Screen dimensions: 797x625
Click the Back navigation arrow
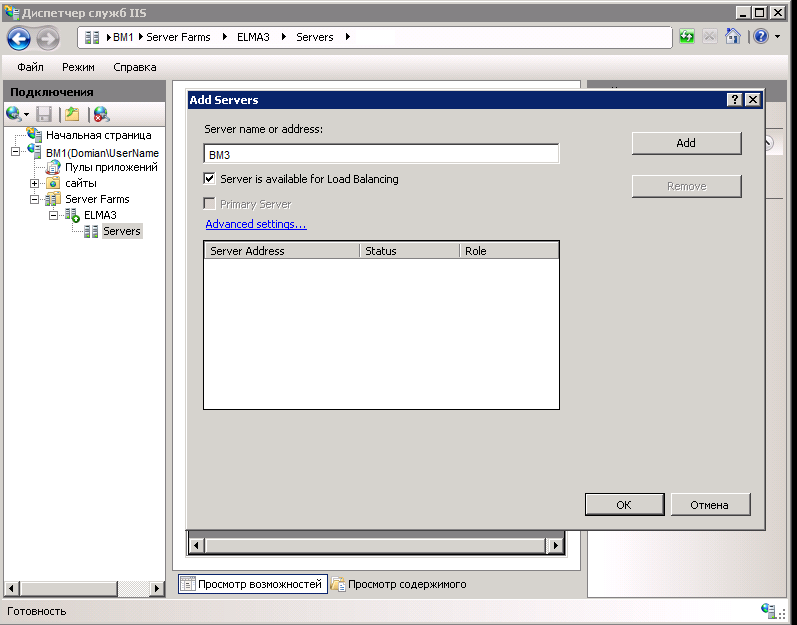tap(19, 38)
